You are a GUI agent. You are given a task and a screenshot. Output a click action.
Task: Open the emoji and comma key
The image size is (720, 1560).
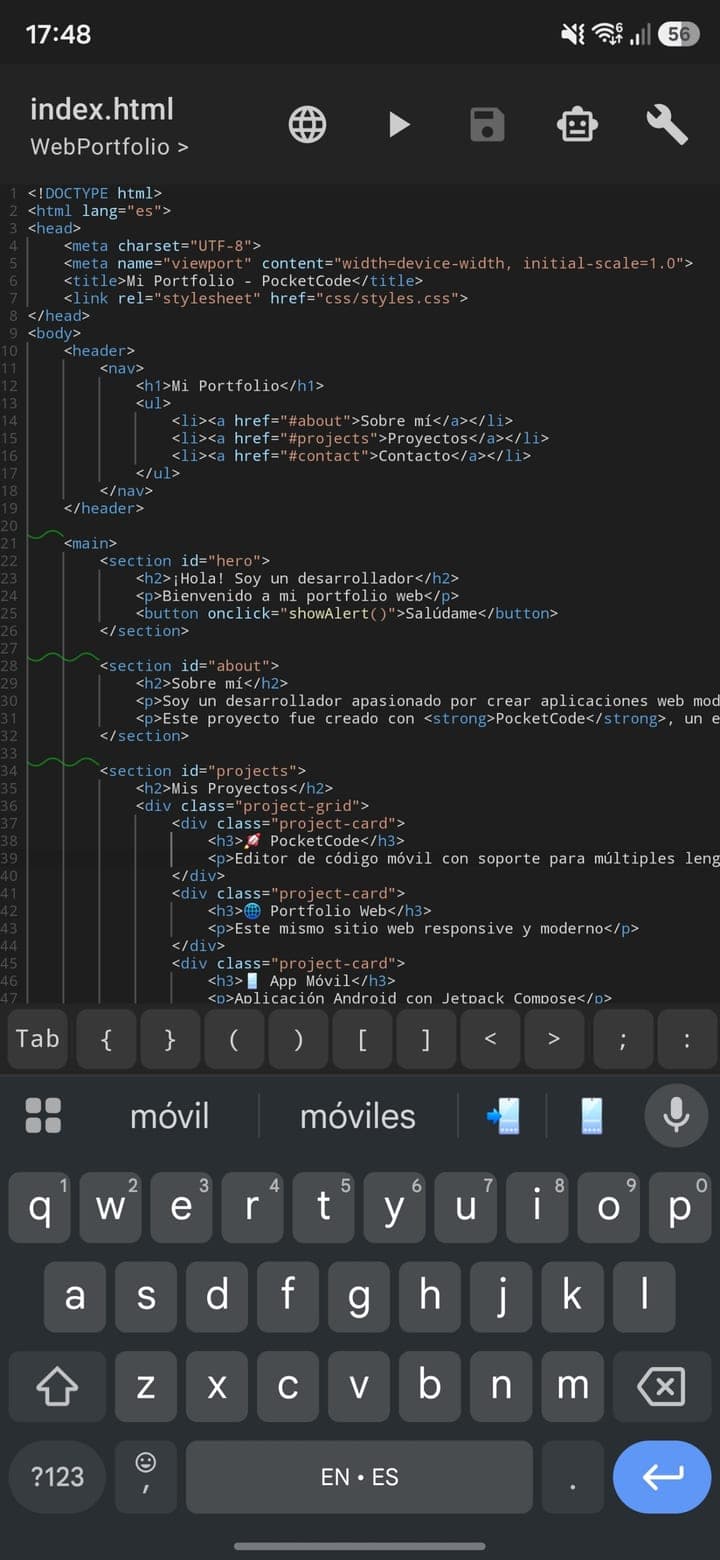(x=146, y=1476)
